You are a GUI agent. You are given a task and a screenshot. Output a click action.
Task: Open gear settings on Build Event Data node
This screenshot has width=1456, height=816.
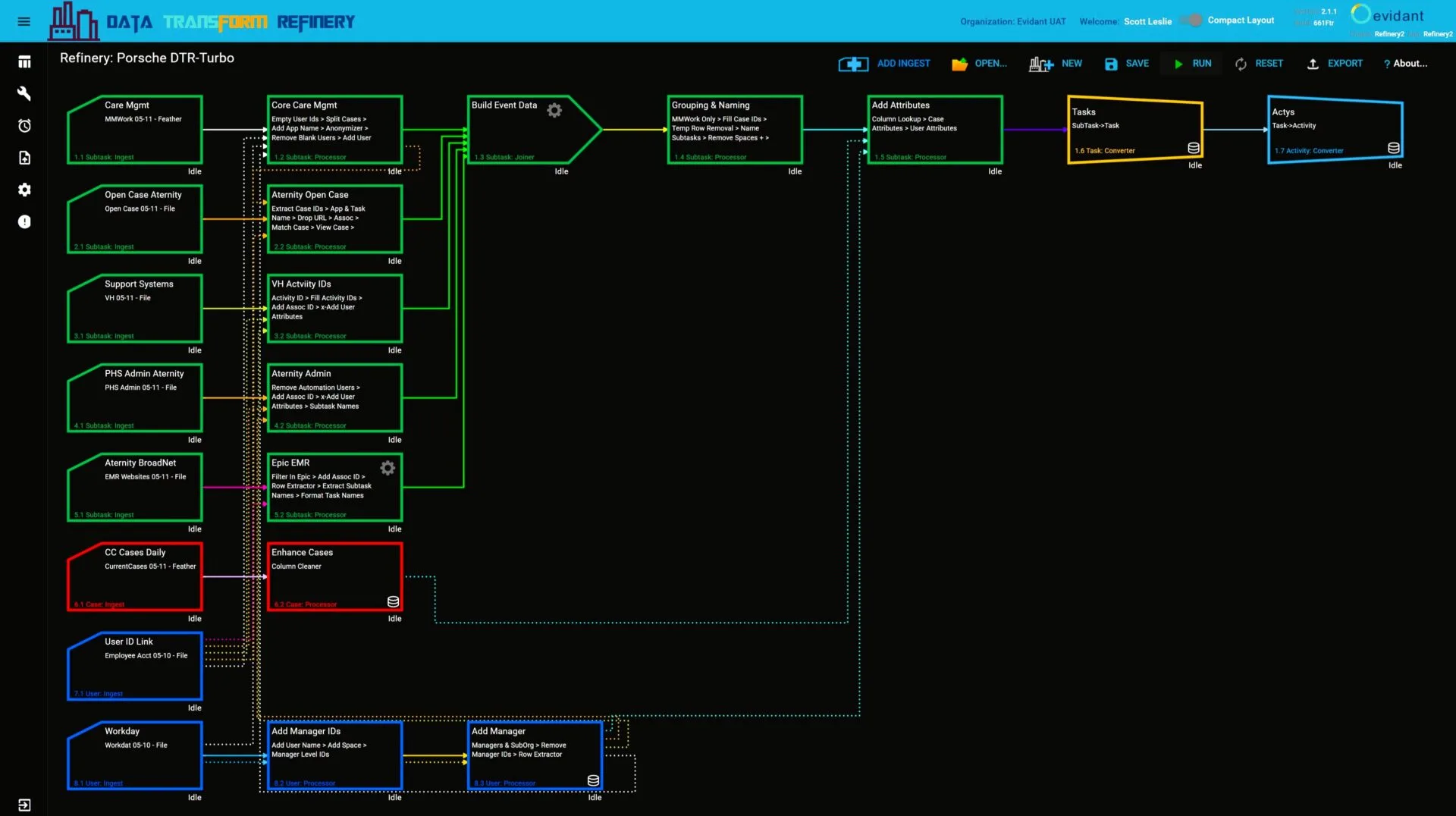(x=554, y=111)
